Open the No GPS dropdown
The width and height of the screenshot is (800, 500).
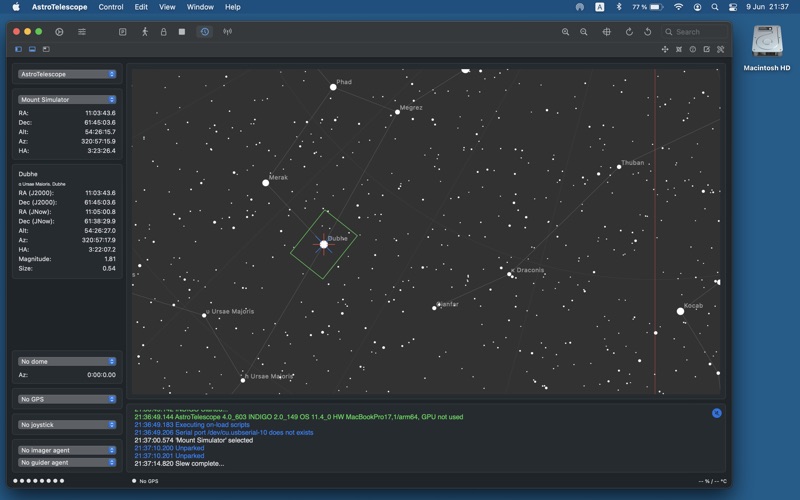(x=67, y=399)
